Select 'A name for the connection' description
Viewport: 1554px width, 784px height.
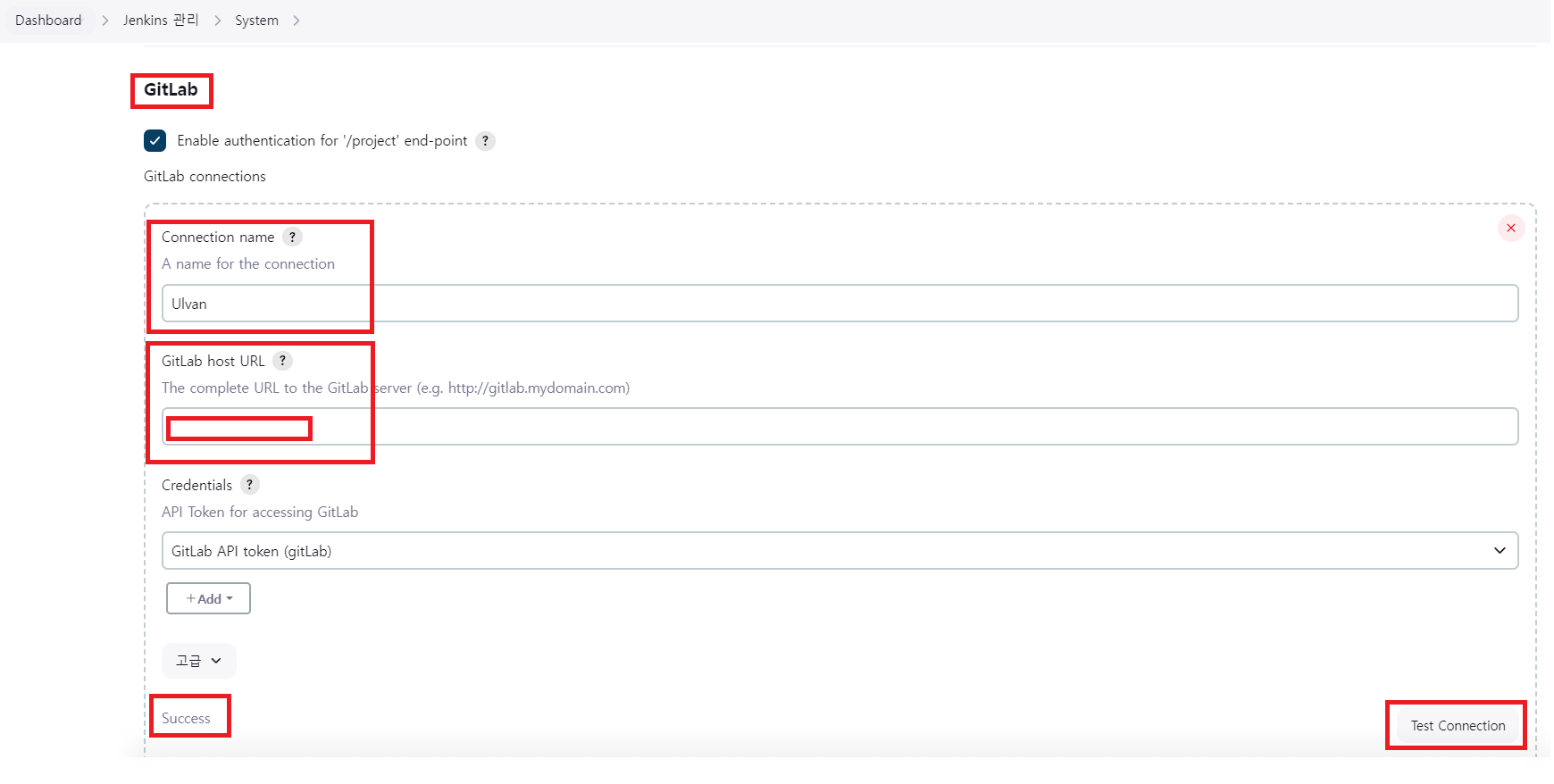[x=248, y=264]
